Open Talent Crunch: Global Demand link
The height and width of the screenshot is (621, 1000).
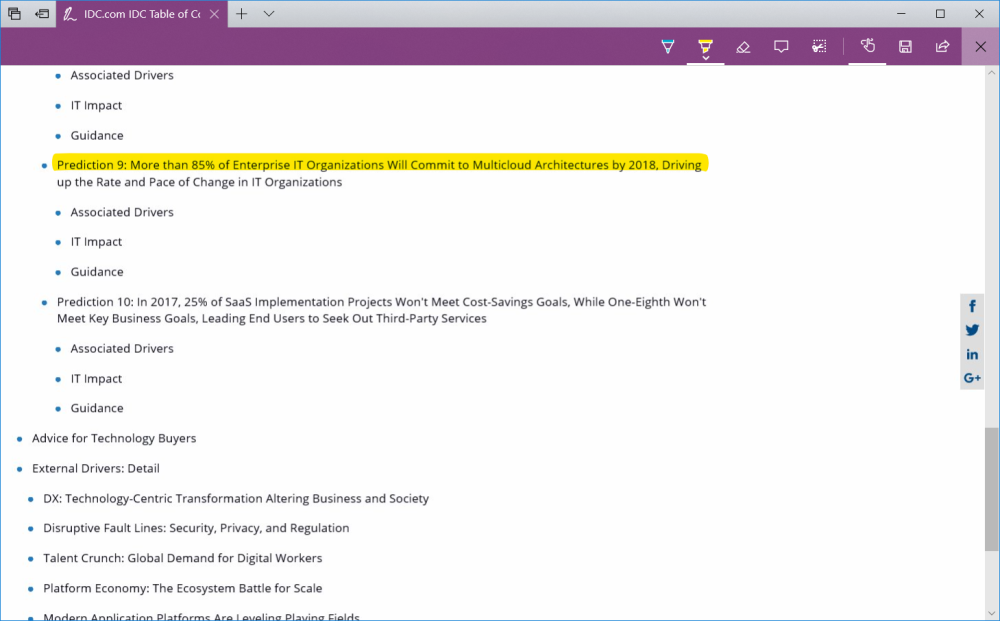(183, 558)
